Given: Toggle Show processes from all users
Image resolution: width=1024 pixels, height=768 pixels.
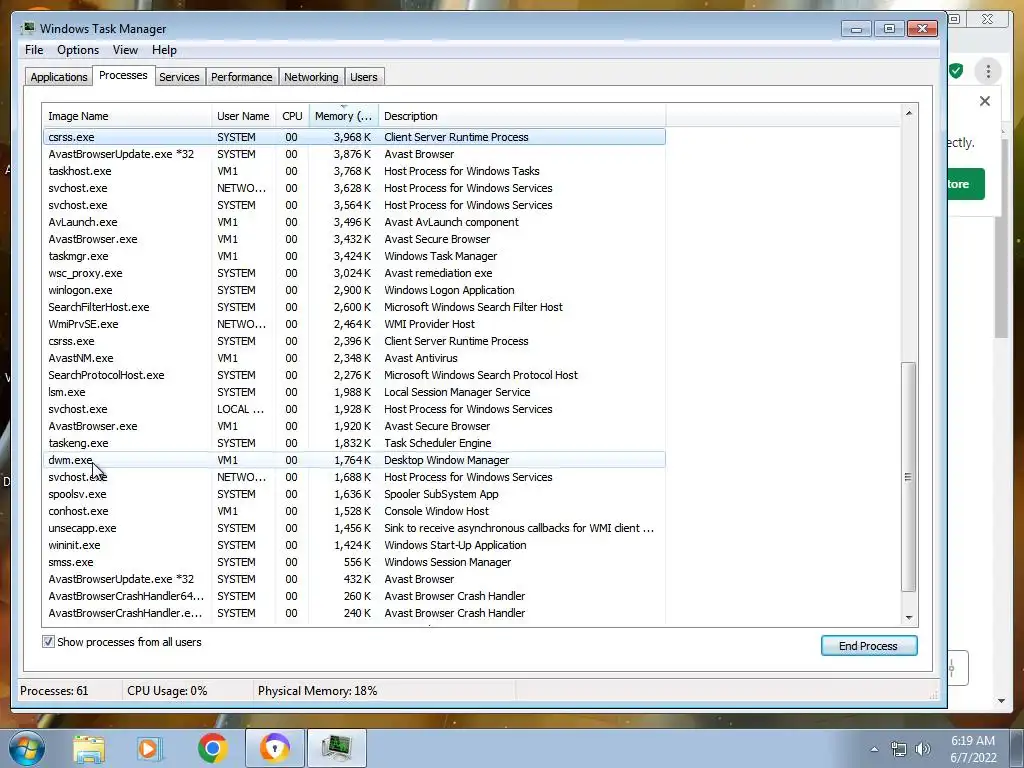Looking at the screenshot, I should [48, 642].
